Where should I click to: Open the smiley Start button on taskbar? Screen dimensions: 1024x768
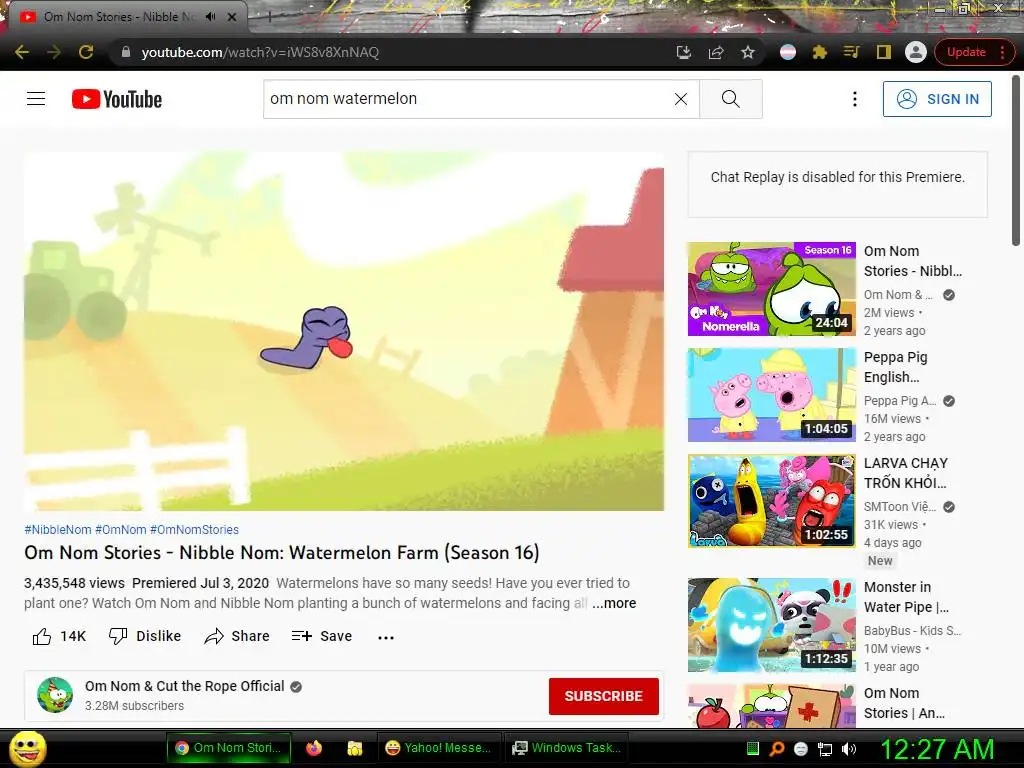(27, 748)
